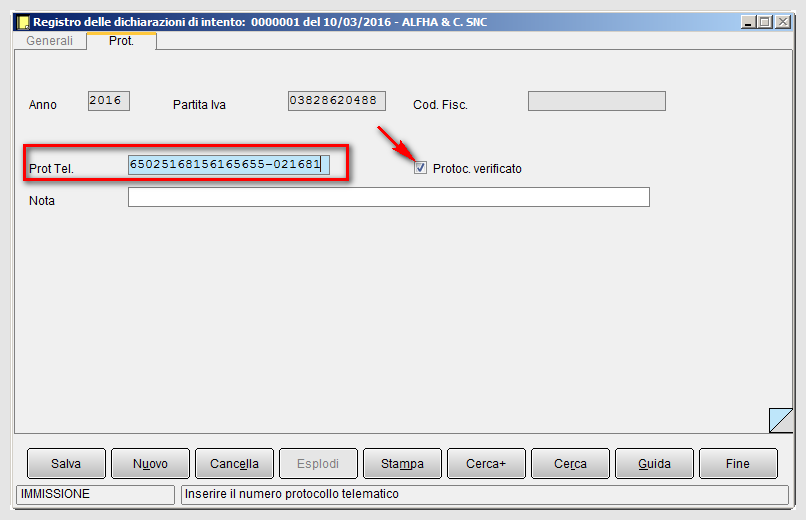Close the Registro window
Image resolution: width=806 pixels, height=520 pixels.
782,22
